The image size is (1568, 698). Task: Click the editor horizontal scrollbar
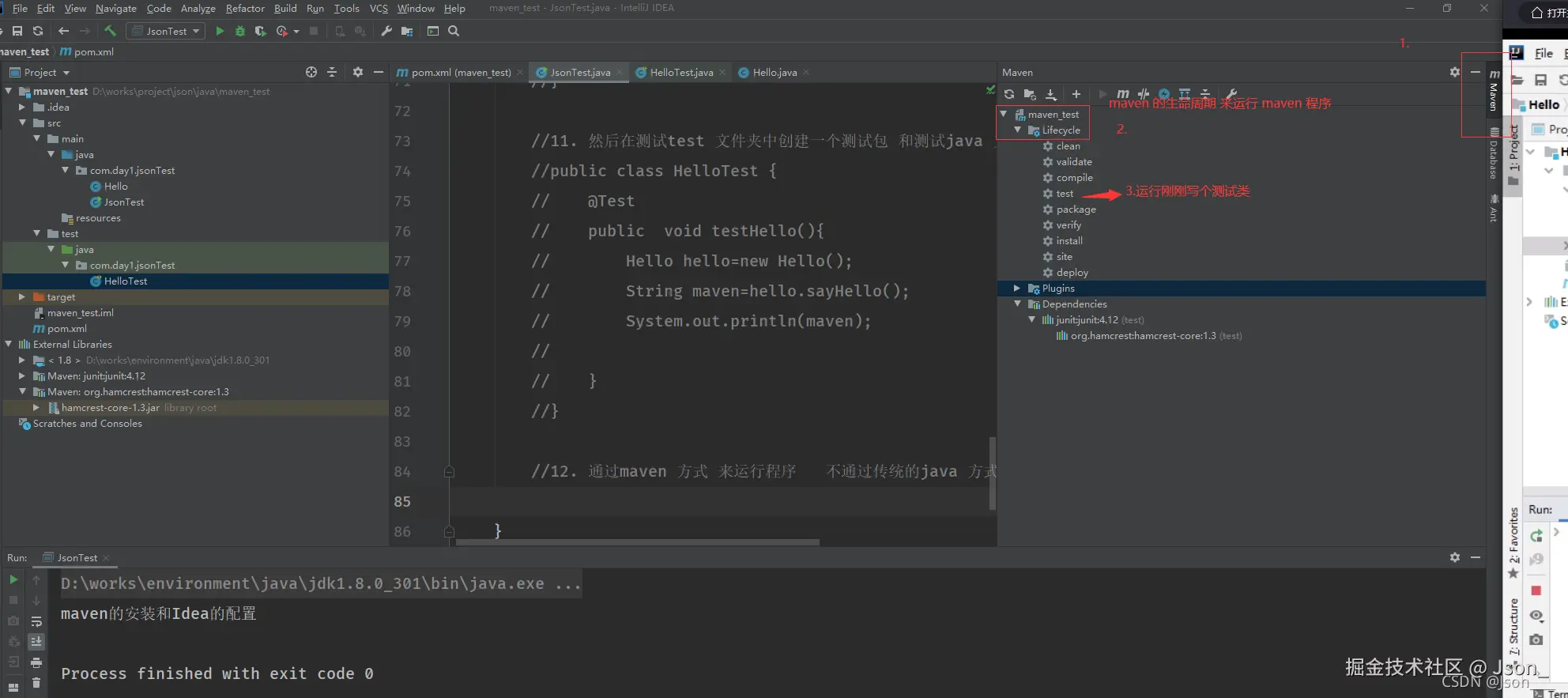click(x=638, y=542)
